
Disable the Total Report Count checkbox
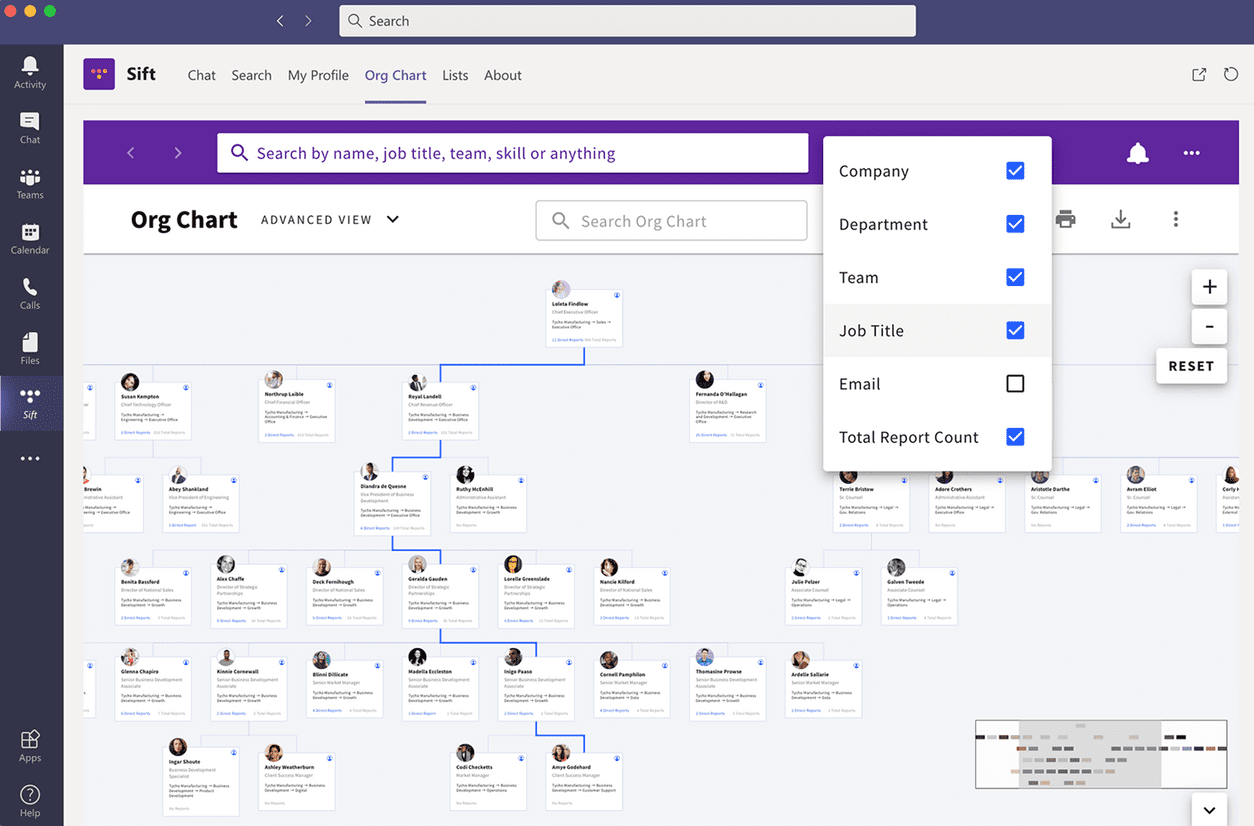pos(1015,437)
